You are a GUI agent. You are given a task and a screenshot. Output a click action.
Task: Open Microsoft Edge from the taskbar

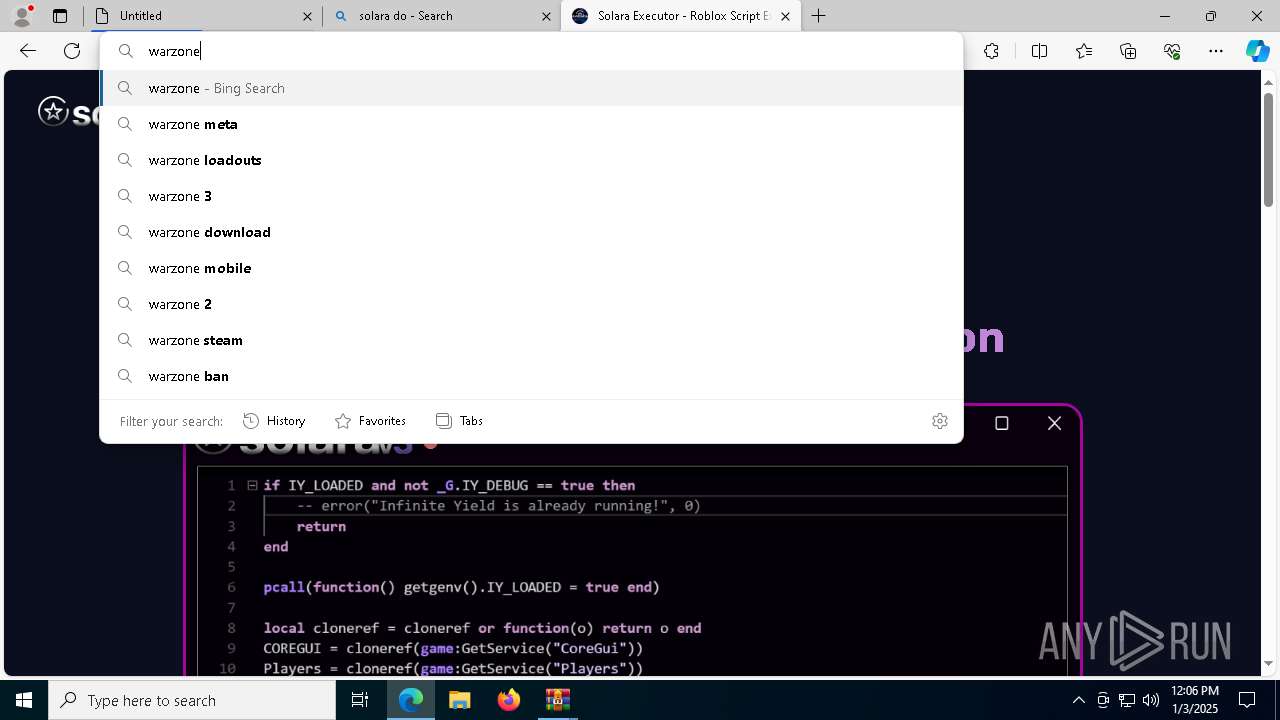point(411,700)
